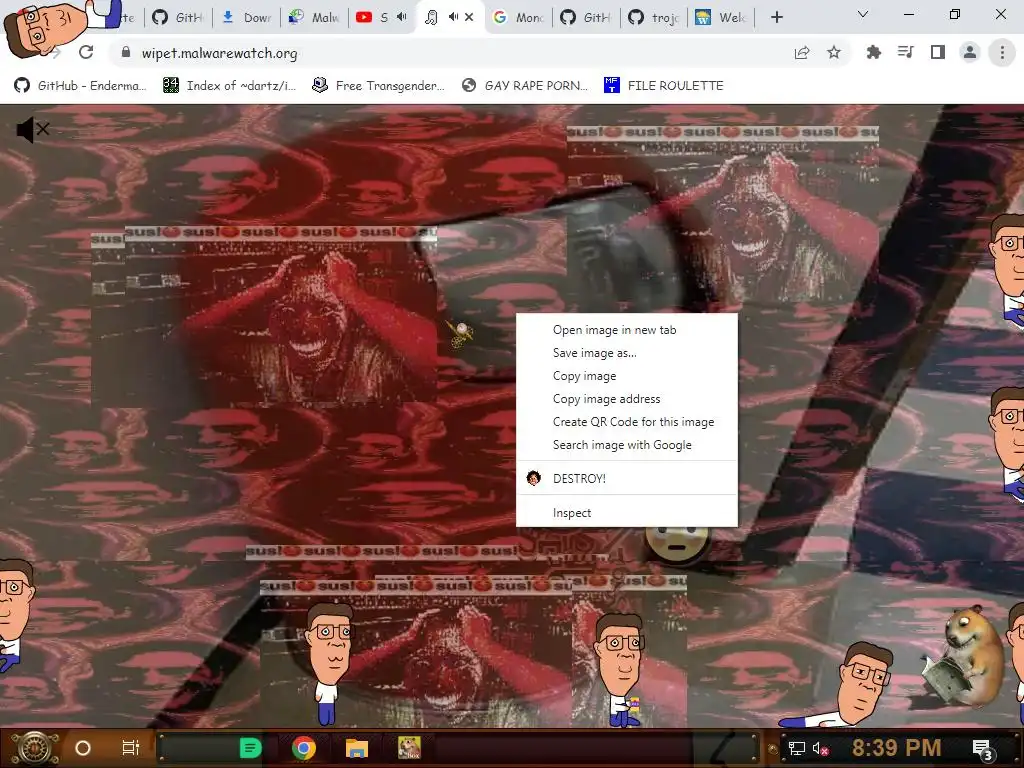Mute the YouTube tab via its speaker icon
The width and height of the screenshot is (1024, 768).
402,17
